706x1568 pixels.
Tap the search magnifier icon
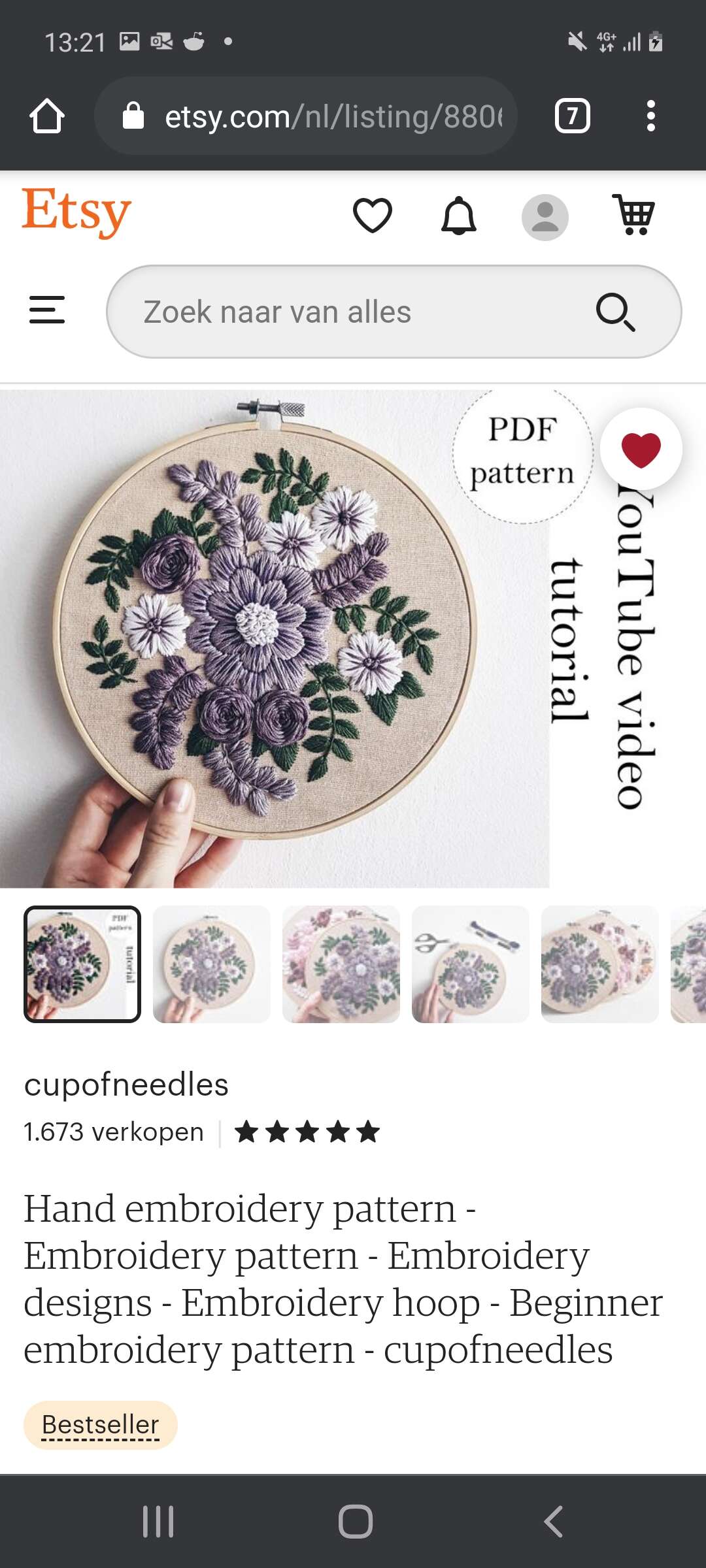[615, 312]
